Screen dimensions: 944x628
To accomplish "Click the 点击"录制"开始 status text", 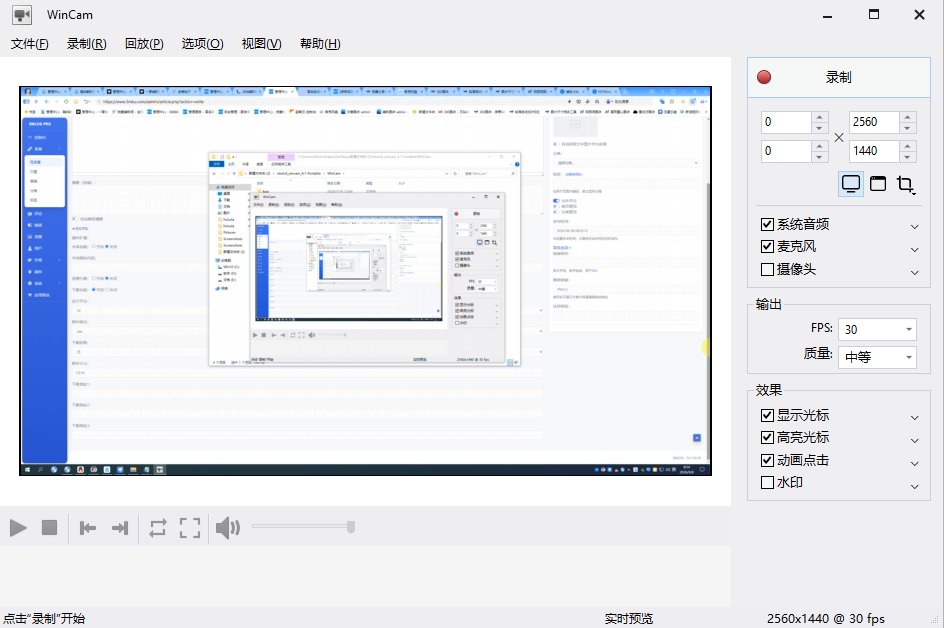I will coord(44,618).
